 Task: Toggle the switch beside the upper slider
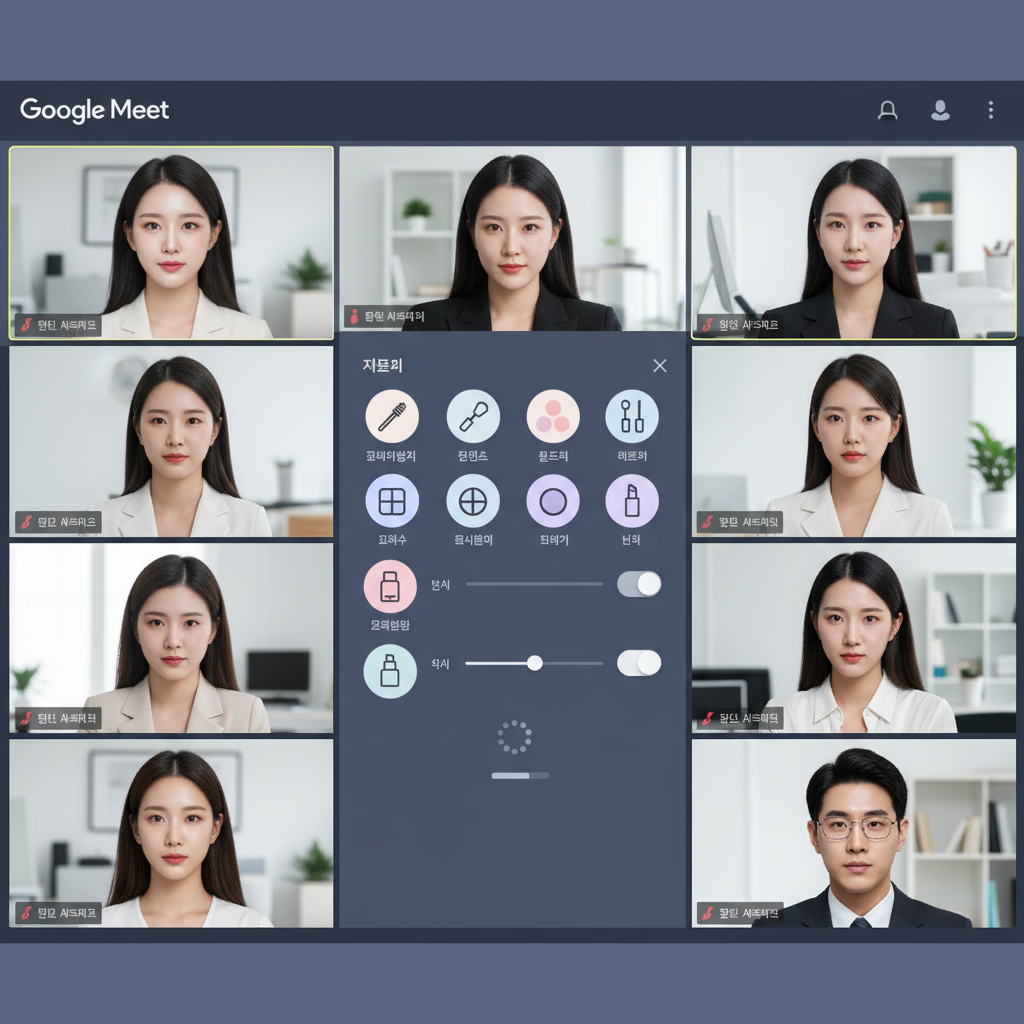639,584
